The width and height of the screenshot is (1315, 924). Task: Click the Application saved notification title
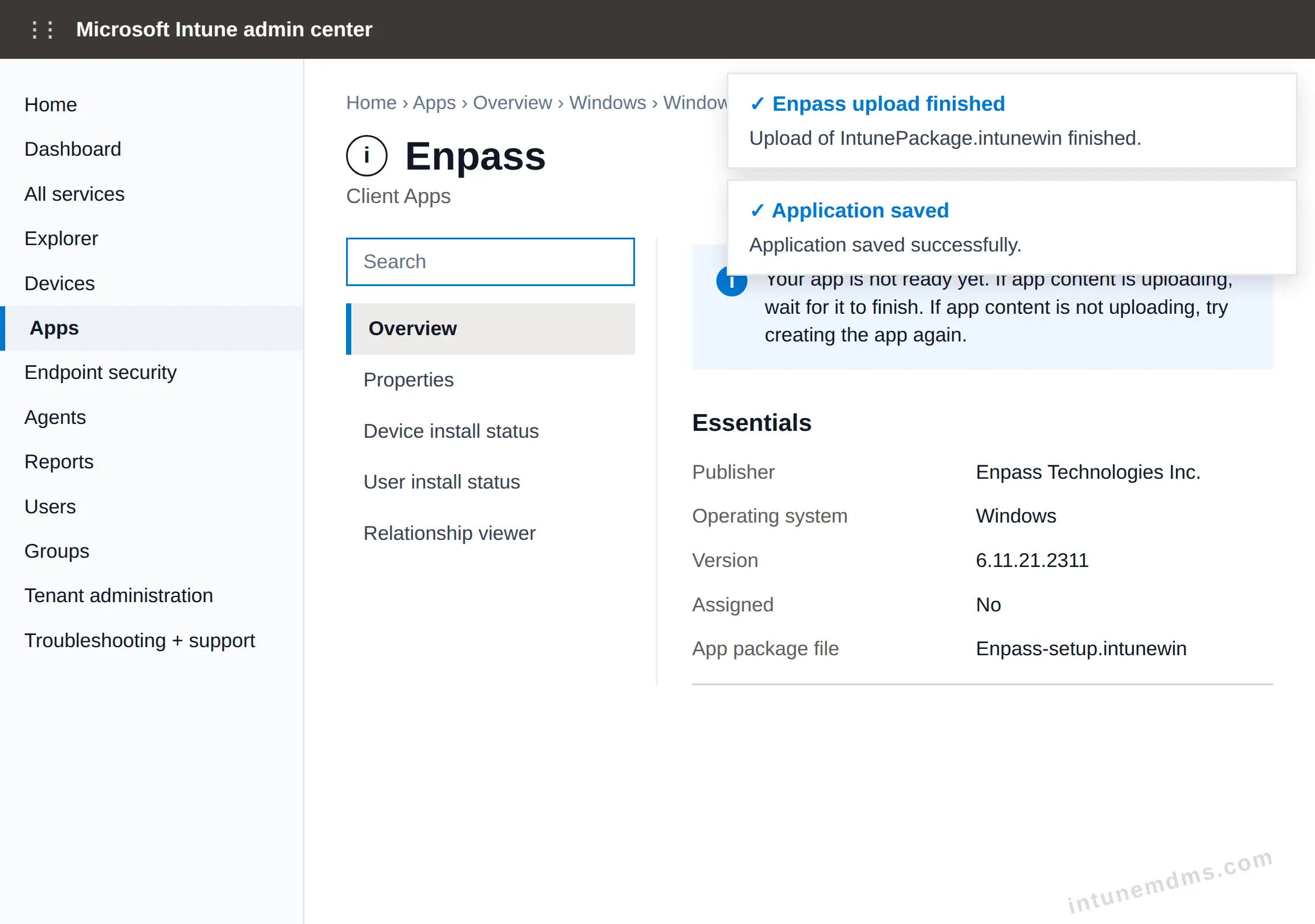(860, 211)
